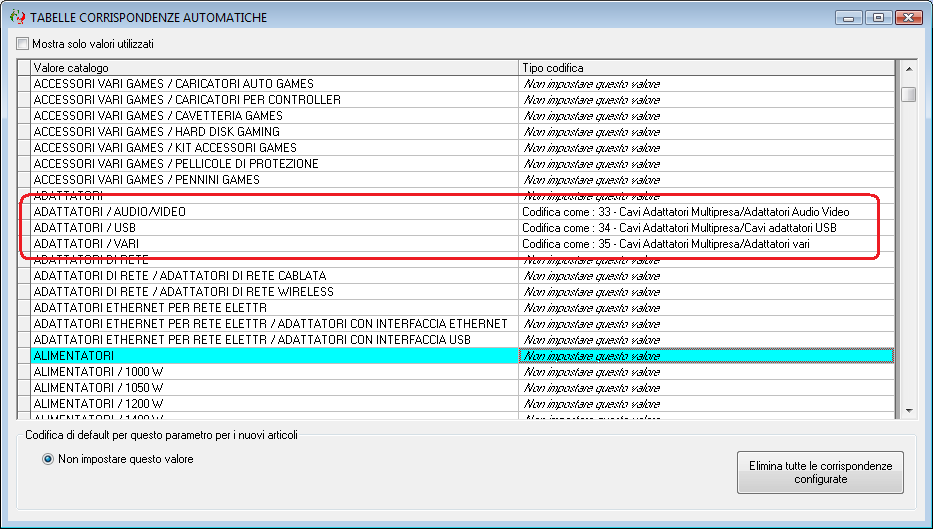Click Tipo codifica cell for ALIMENTATORI / 1000 W
Viewport: 933px width, 529px height.
[x=706, y=372]
